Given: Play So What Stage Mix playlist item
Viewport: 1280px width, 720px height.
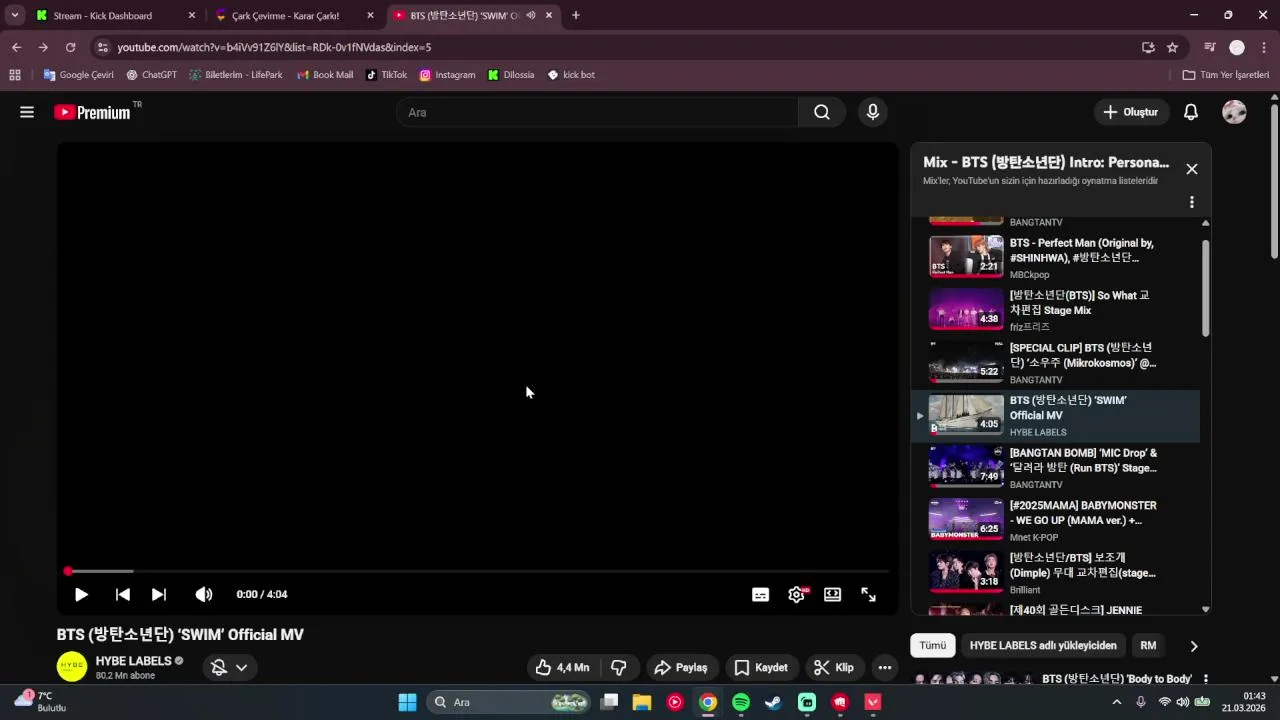Looking at the screenshot, I should click(x=1055, y=310).
